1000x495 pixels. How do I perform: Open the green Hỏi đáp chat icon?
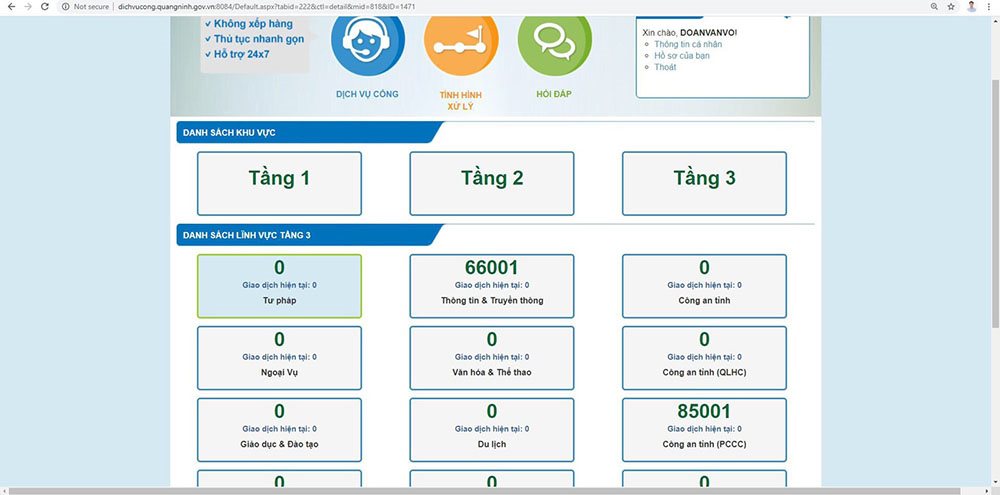554,41
